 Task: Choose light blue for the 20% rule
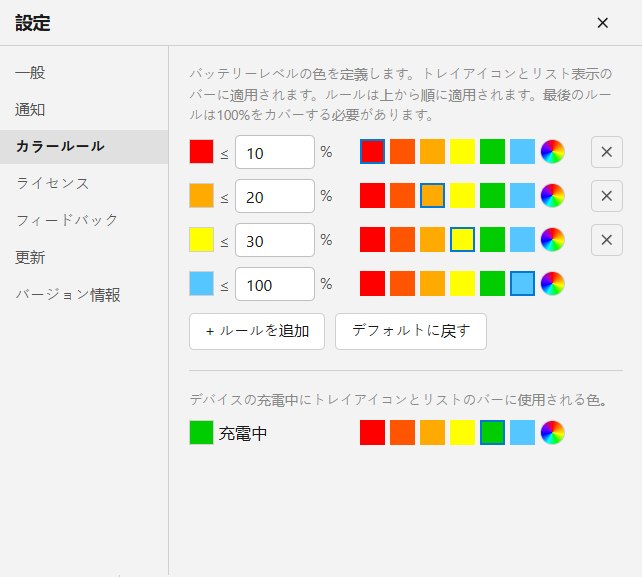pos(522,195)
